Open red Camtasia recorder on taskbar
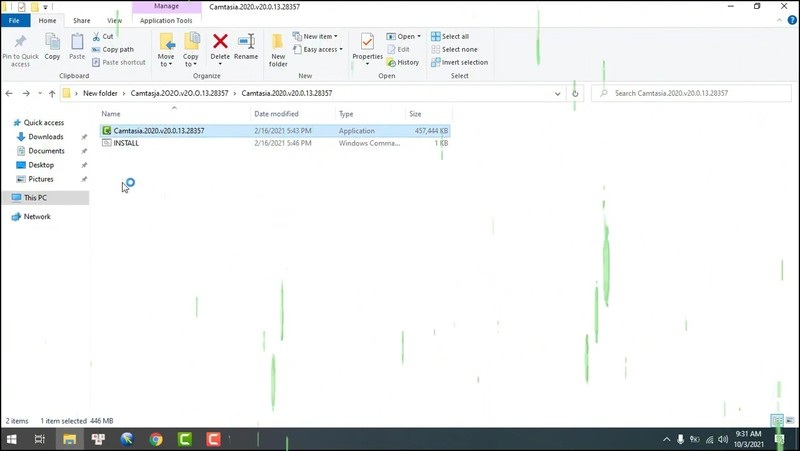This screenshot has width=800, height=451. (213, 439)
